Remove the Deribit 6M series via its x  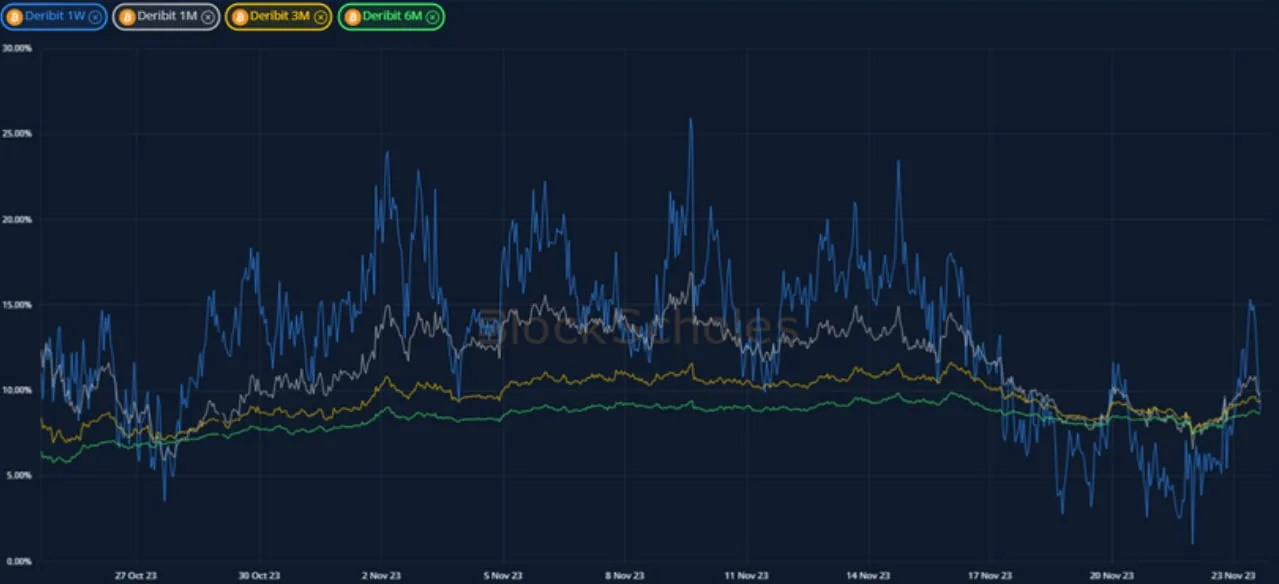(x=433, y=17)
